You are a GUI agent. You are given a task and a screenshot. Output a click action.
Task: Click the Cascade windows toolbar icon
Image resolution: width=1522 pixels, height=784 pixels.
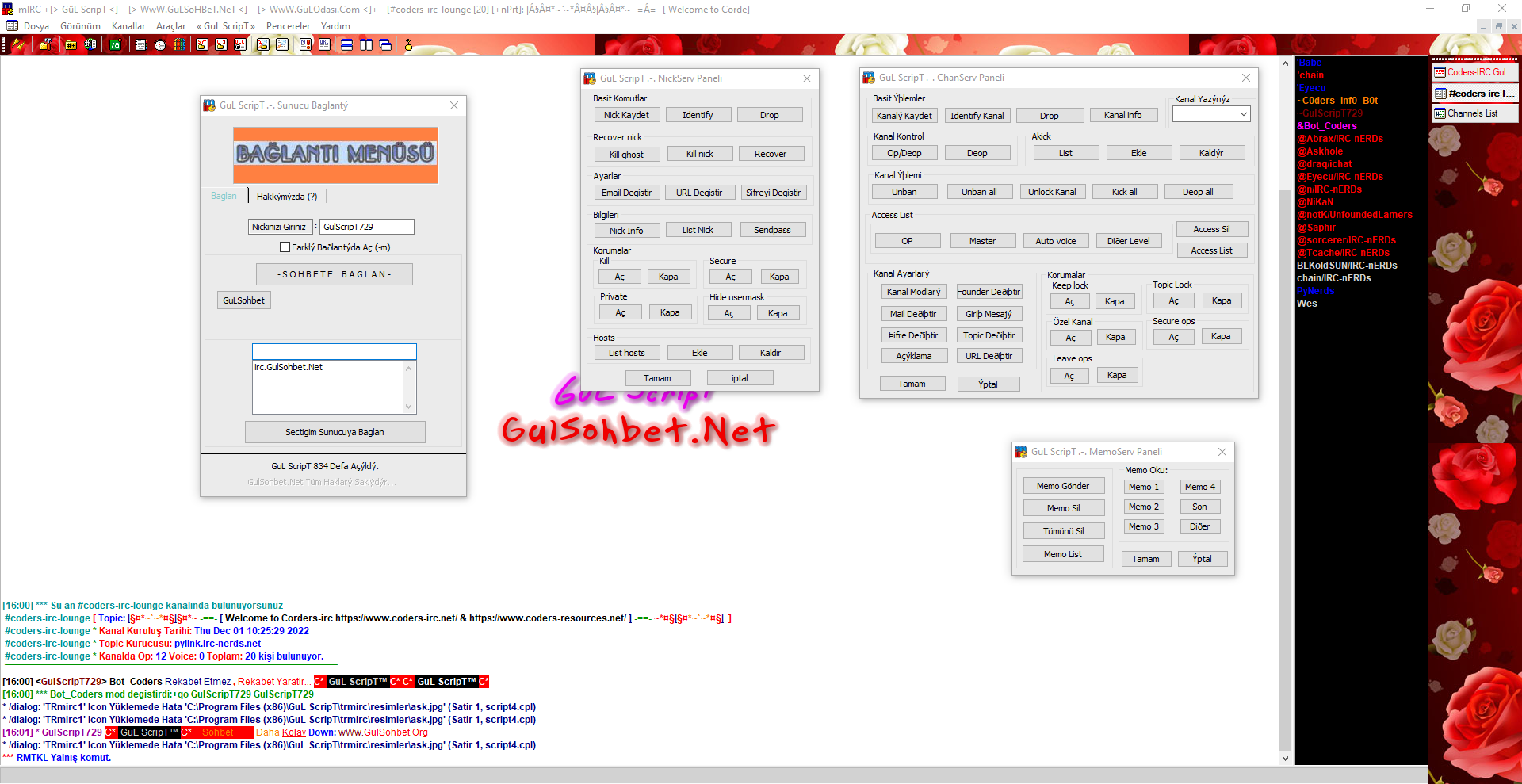pos(385,45)
